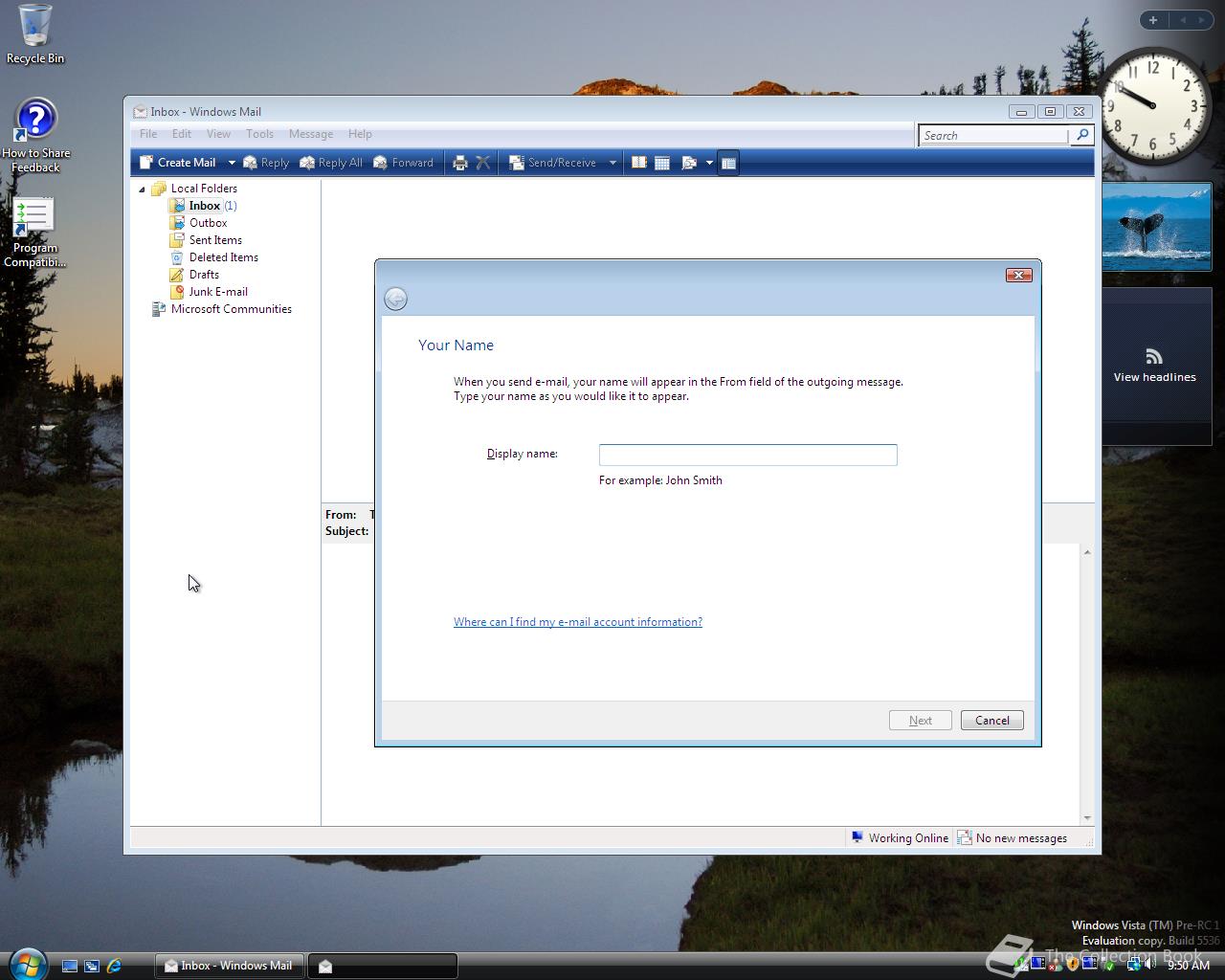Click the No new messages status

click(x=1012, y=838)
